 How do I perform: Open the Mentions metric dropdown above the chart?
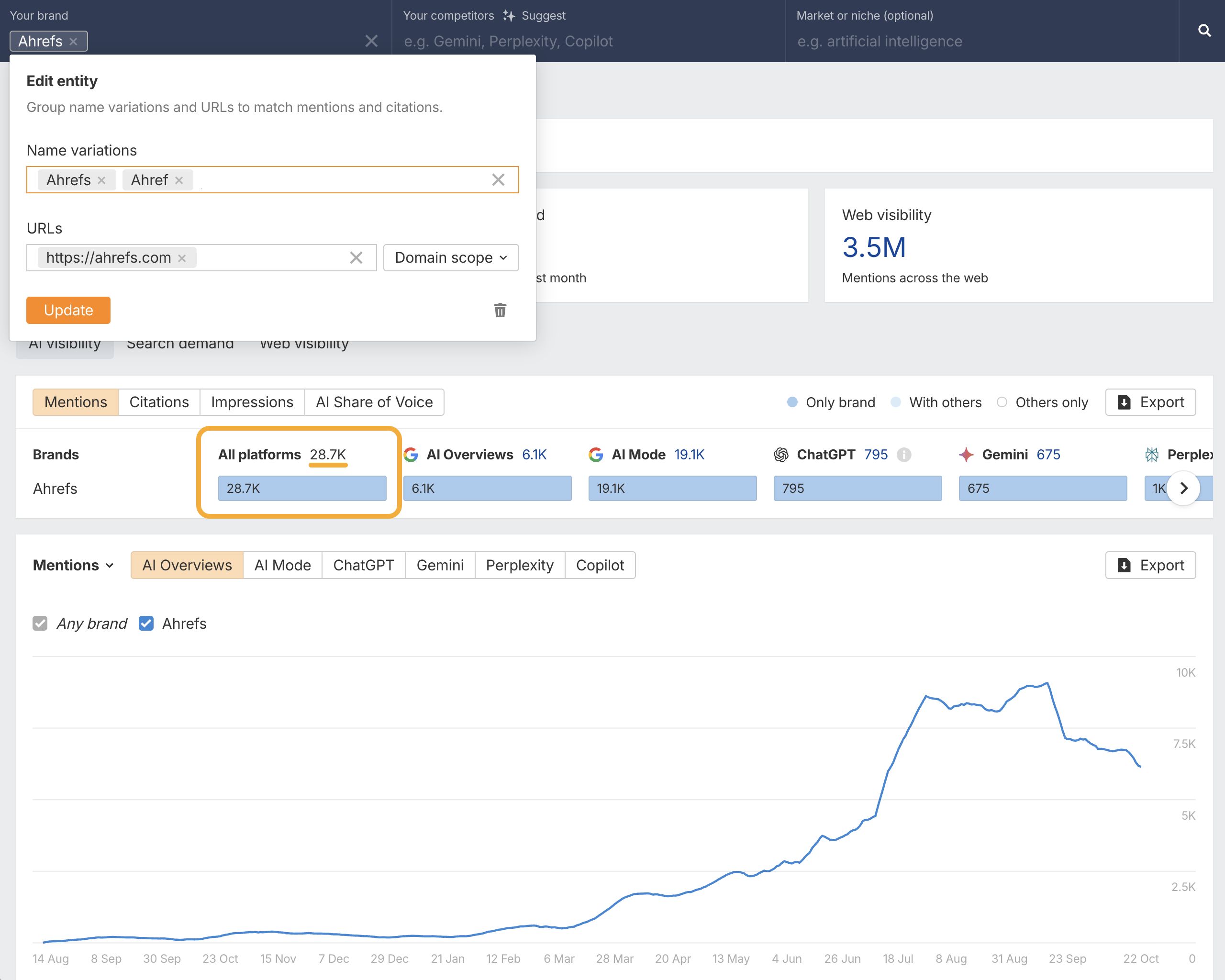73,565
